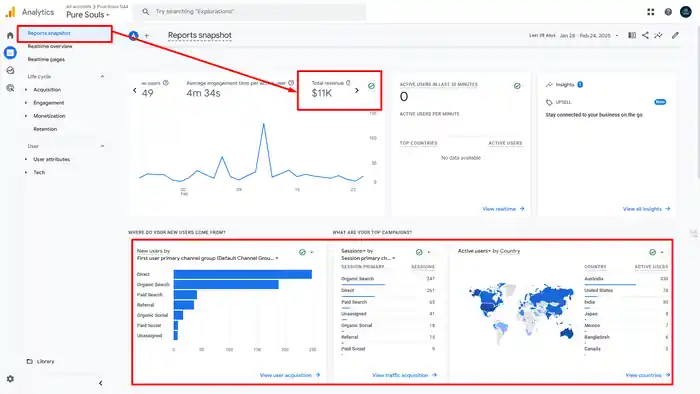Open the Advertising icon in left rail
Viewport: 700px width, 394px height.
[10, 88]
